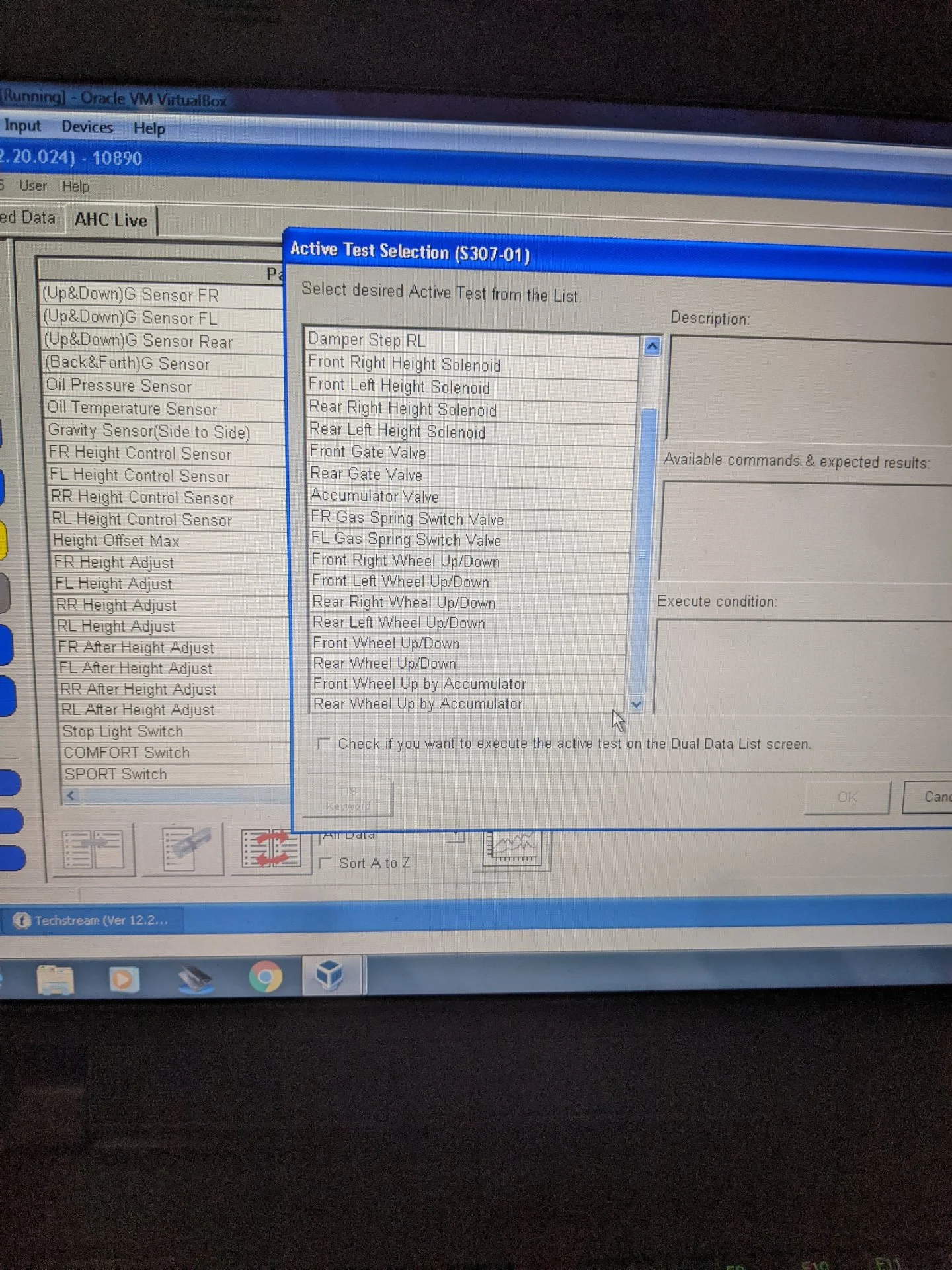Switch to the AHC Live tab

click(x=110, y=220)
